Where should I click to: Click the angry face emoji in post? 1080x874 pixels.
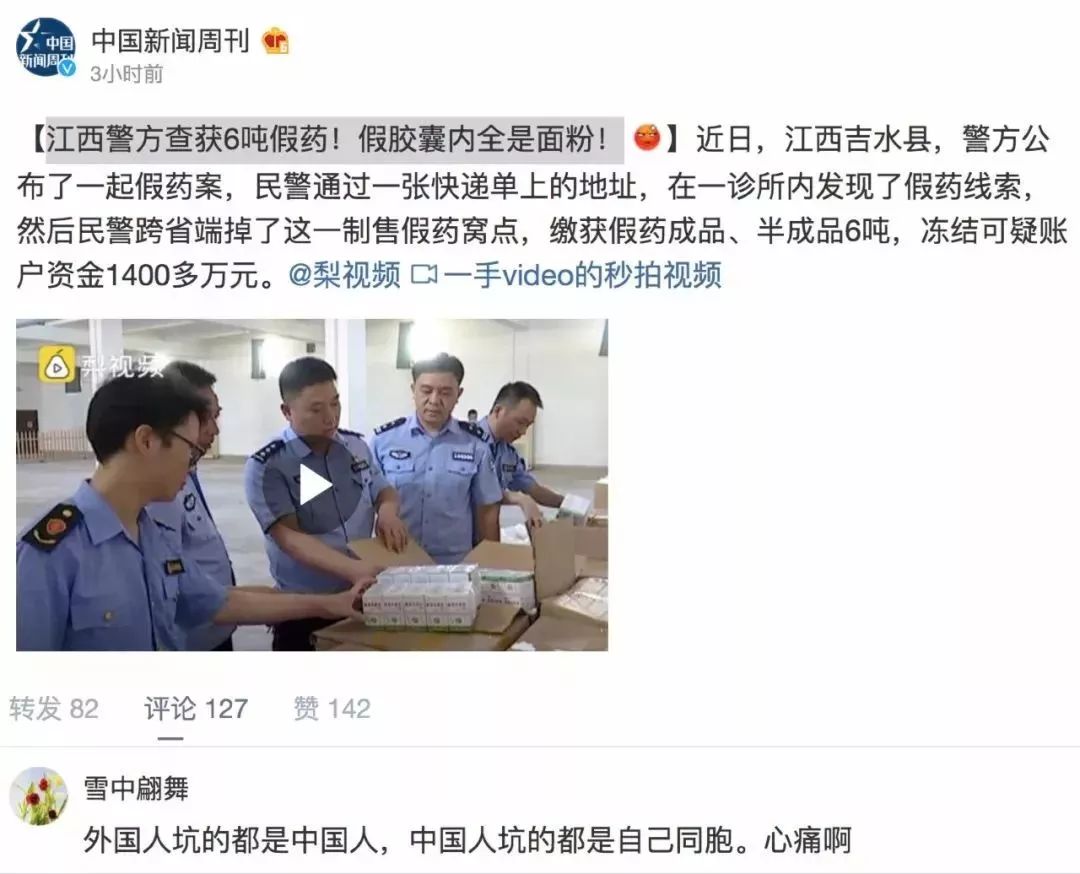pyautogui.click(x=647, y=138)
